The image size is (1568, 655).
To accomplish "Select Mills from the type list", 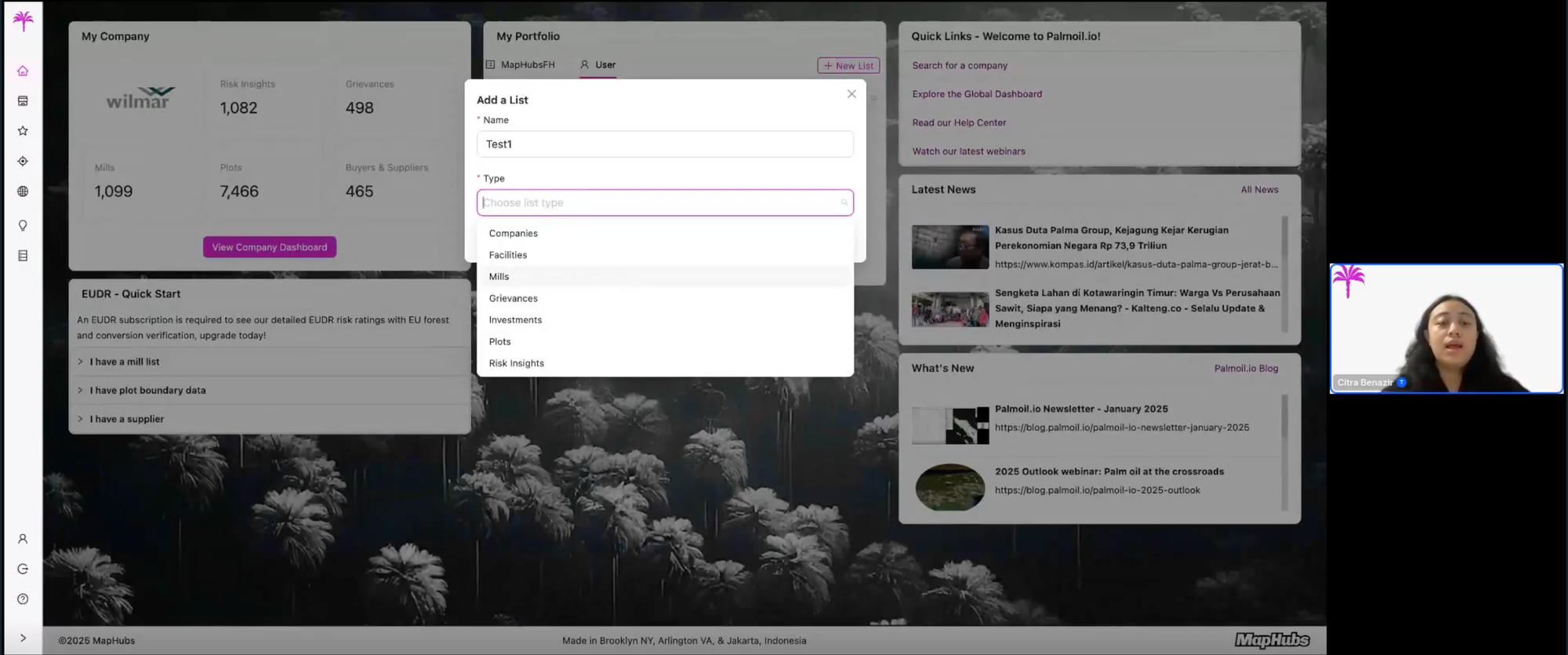I will point(665,276).
